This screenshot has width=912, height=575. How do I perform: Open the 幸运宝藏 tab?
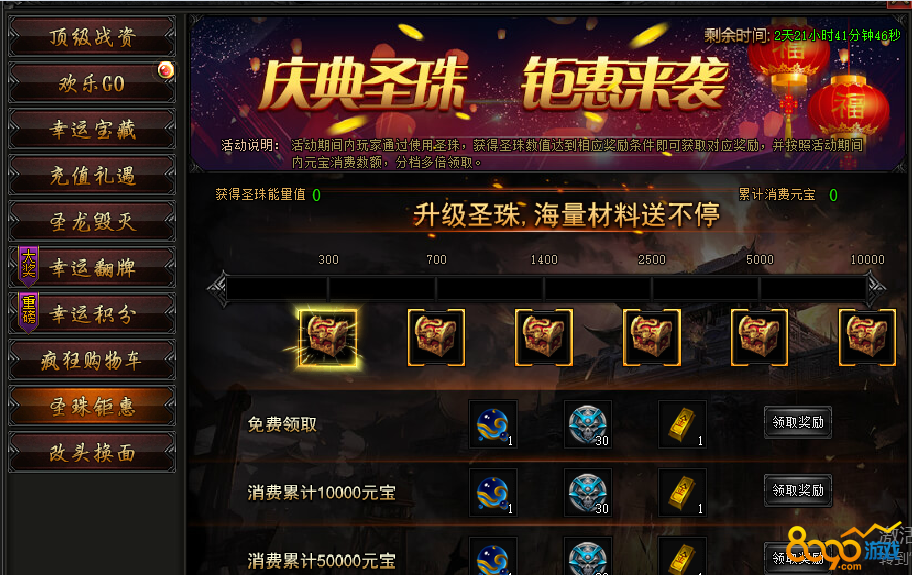[x=92, y=129]
